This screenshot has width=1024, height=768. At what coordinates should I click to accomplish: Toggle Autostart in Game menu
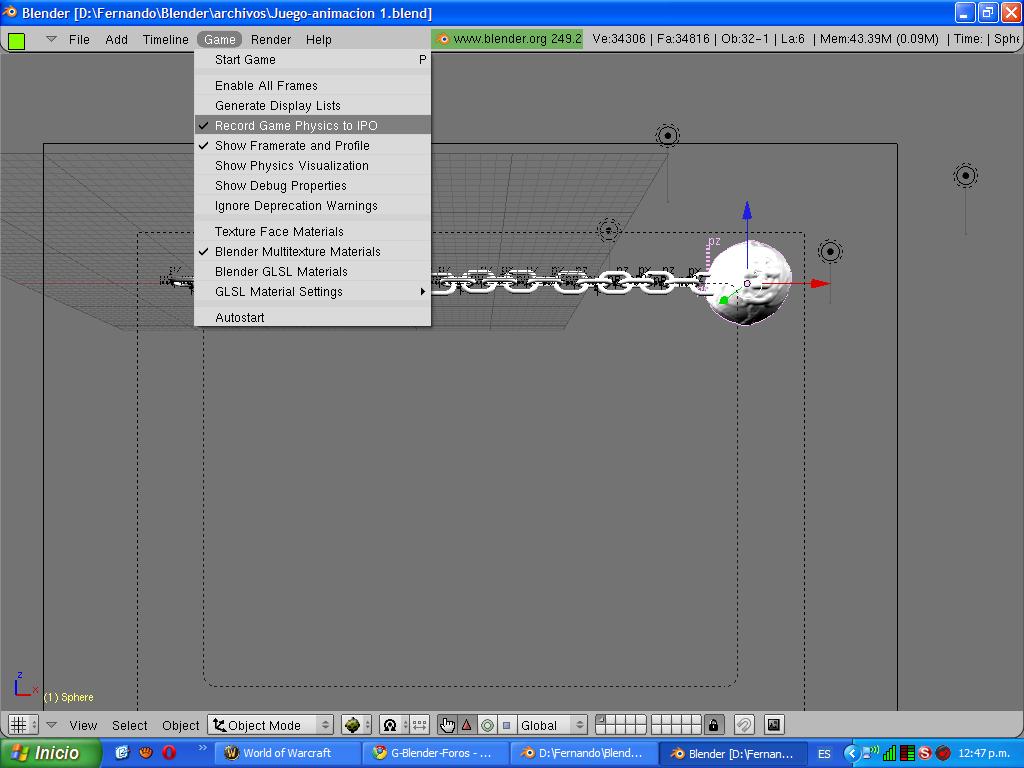point(313,317)
